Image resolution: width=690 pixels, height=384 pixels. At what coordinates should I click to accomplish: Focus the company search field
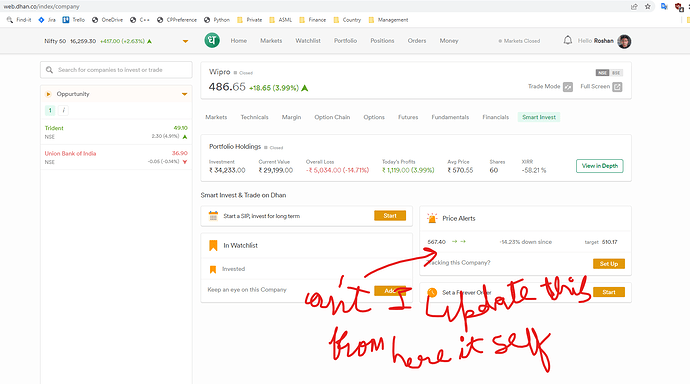(x=116, y=70)
